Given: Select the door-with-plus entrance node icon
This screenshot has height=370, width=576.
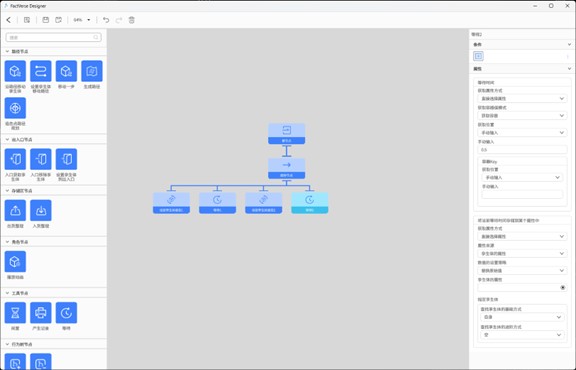Looking at the screenshot, I should (x=15, y=159).
